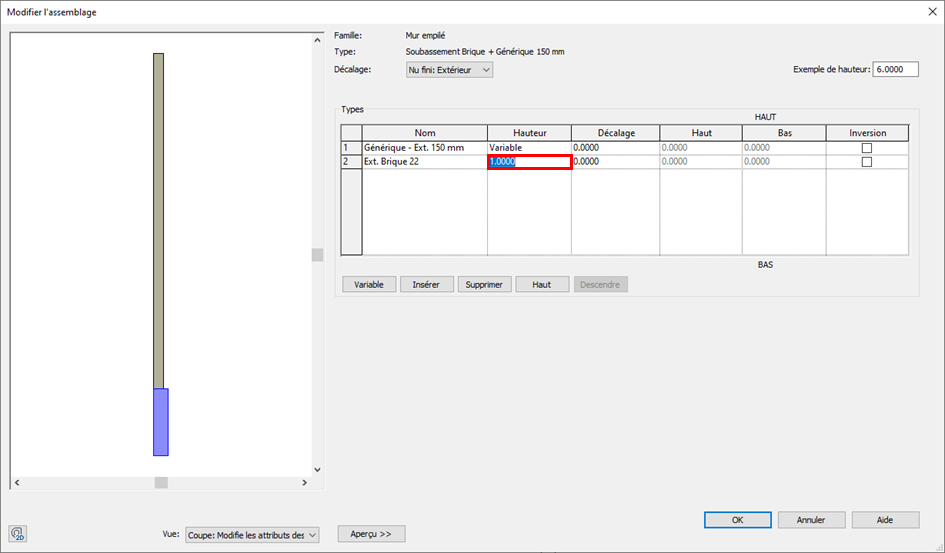945x553 pixels.
Task: Select row 2 via its row number header
Action: click(351, 162)
